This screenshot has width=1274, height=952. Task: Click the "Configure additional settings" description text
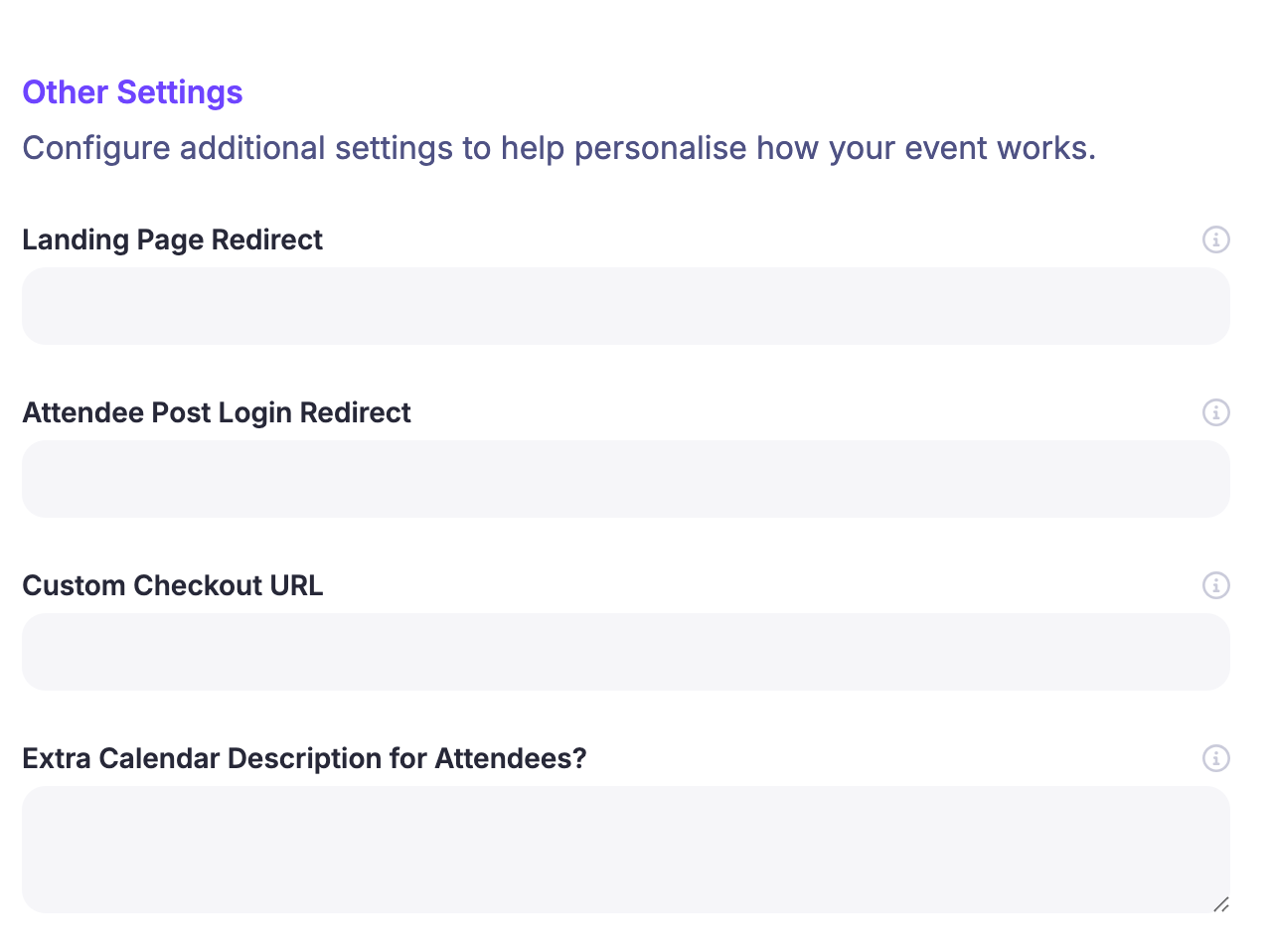click(x=559, y=148)
